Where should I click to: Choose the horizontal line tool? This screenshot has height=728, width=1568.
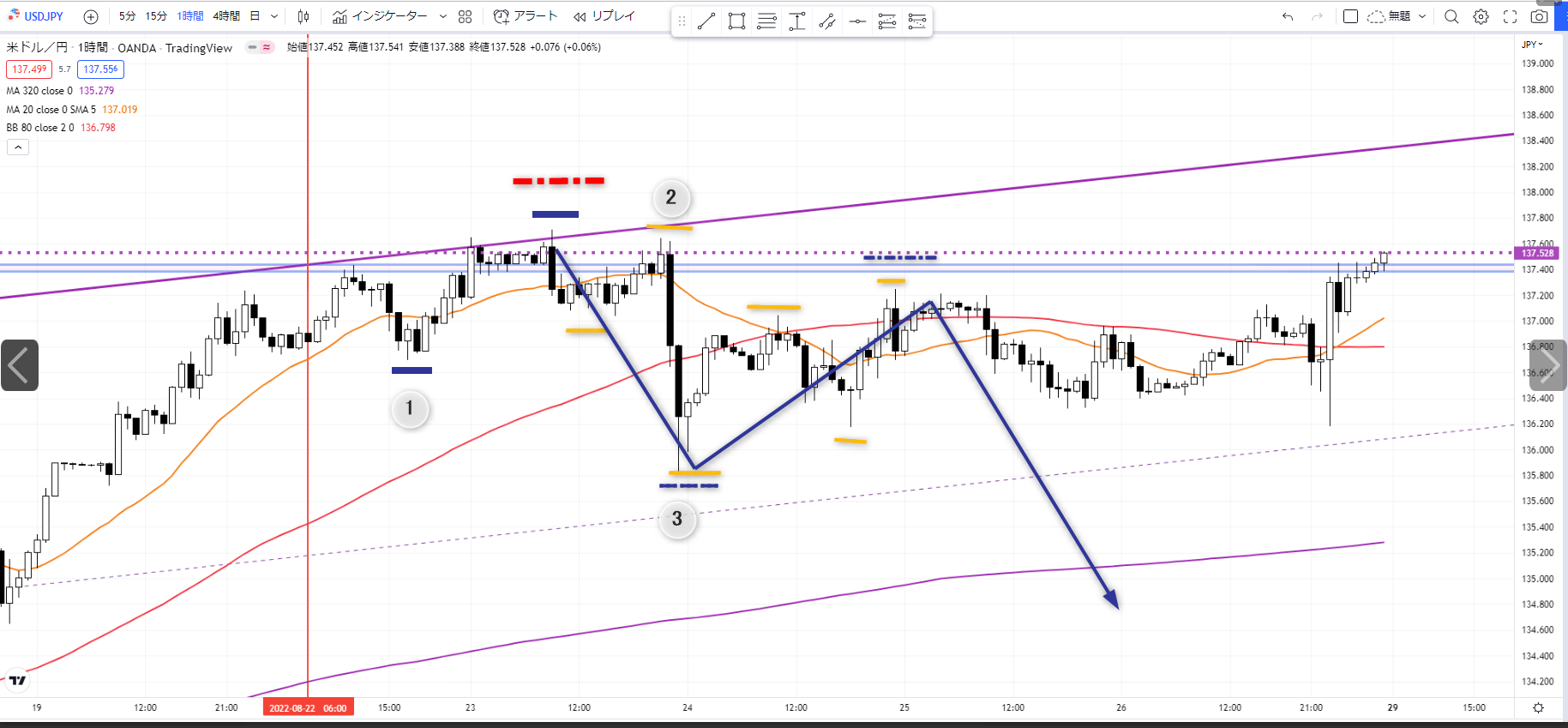857,21
